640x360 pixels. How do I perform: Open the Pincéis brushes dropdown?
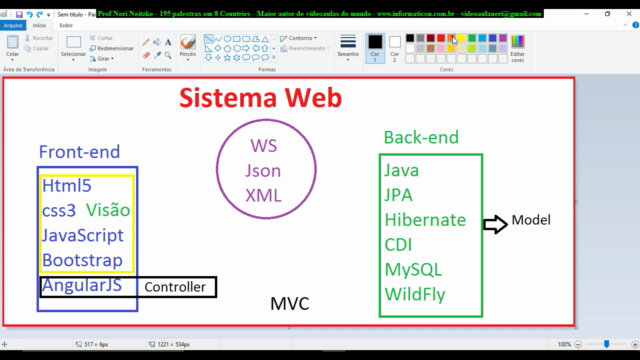click(x=188, y=60)
